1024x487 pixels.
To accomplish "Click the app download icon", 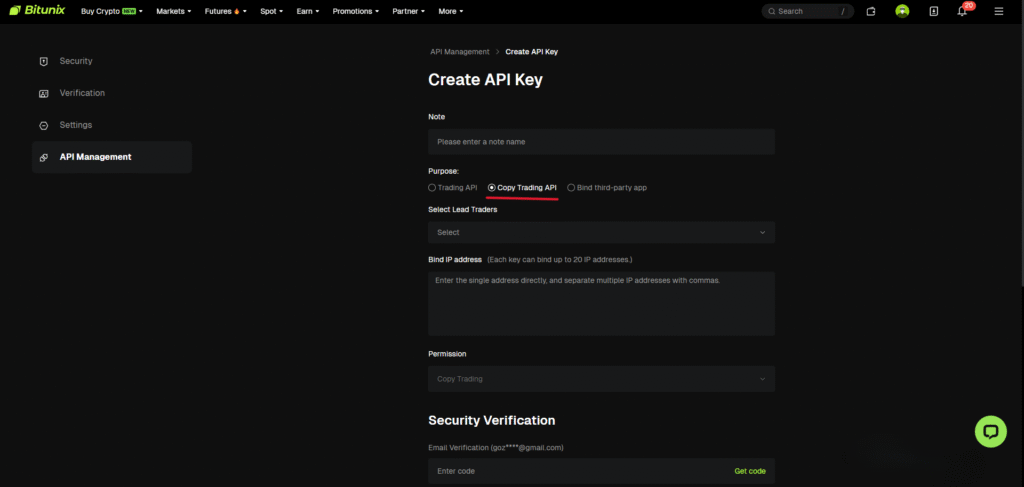I will click(933, 11).
